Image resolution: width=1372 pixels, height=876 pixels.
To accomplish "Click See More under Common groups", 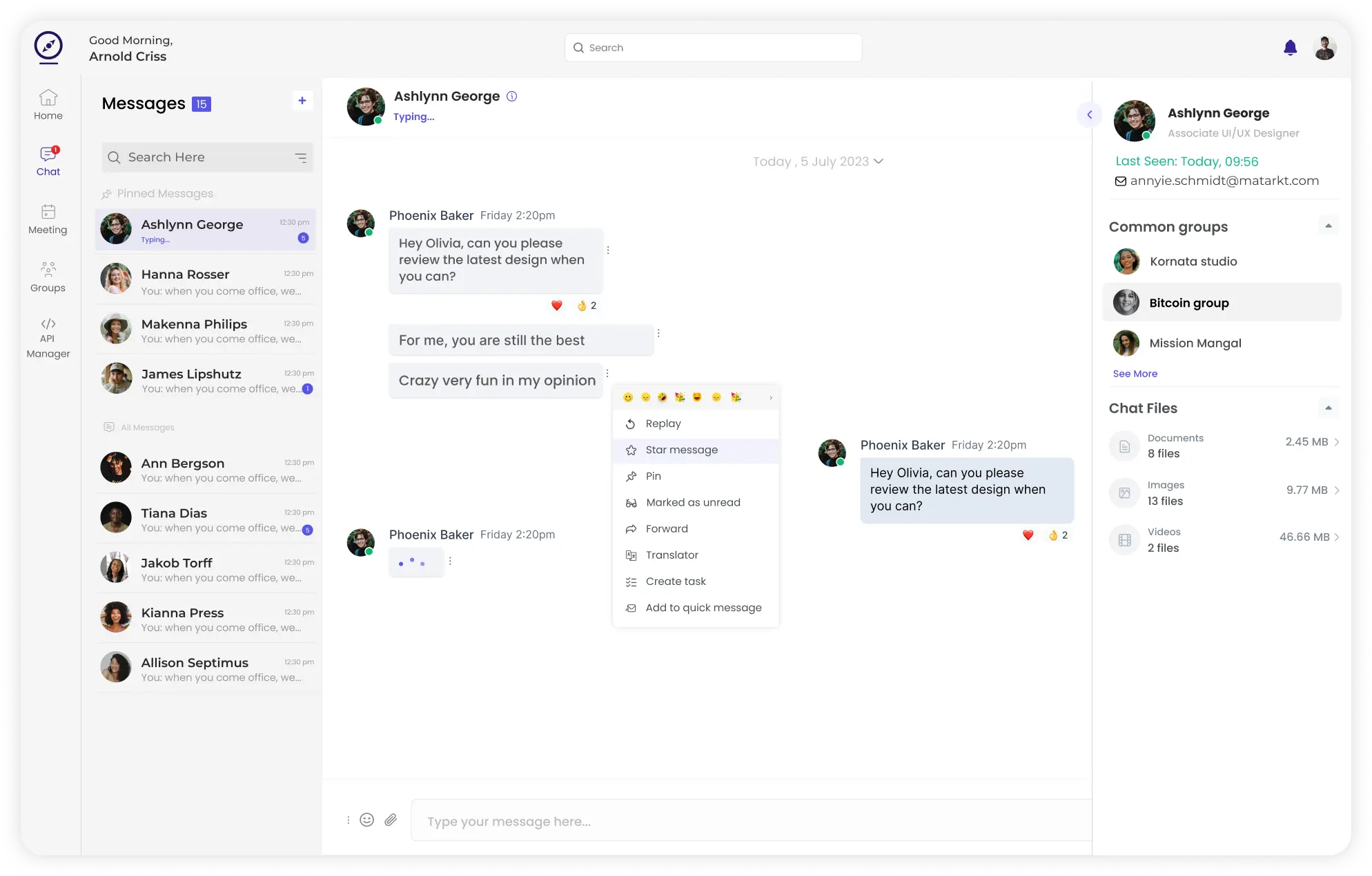I will pos(1135,373).
